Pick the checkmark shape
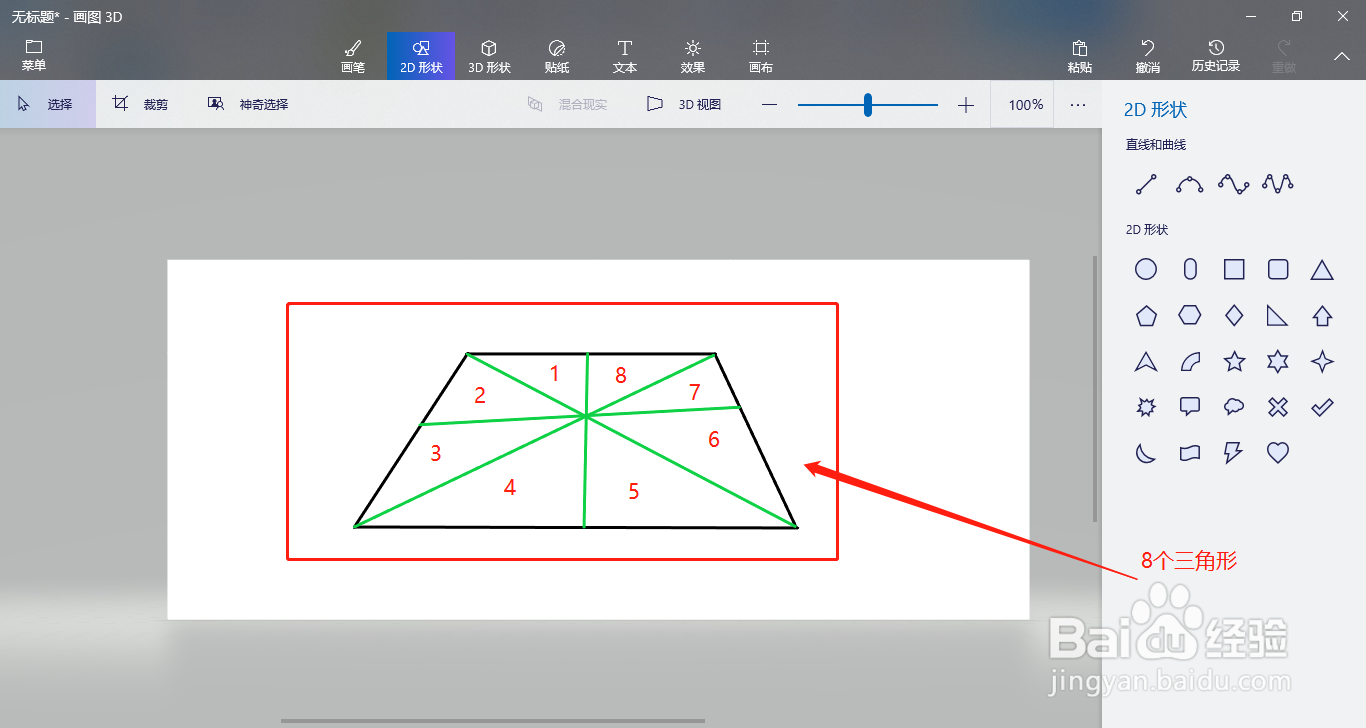Image resolution: width=1366 pixels, height=728 pixels. 1322,407
